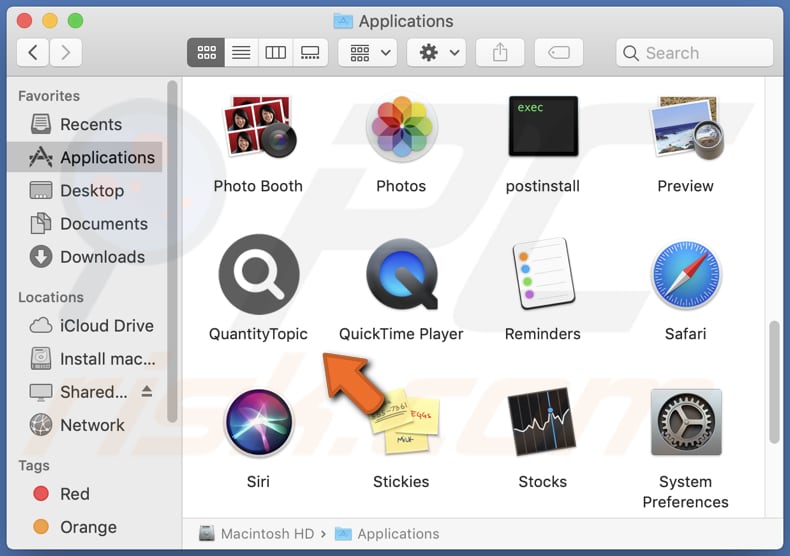This screenshot has height=556, width=790.
Task: Open the System Preferences gear icon
Action: pos(686,422)
